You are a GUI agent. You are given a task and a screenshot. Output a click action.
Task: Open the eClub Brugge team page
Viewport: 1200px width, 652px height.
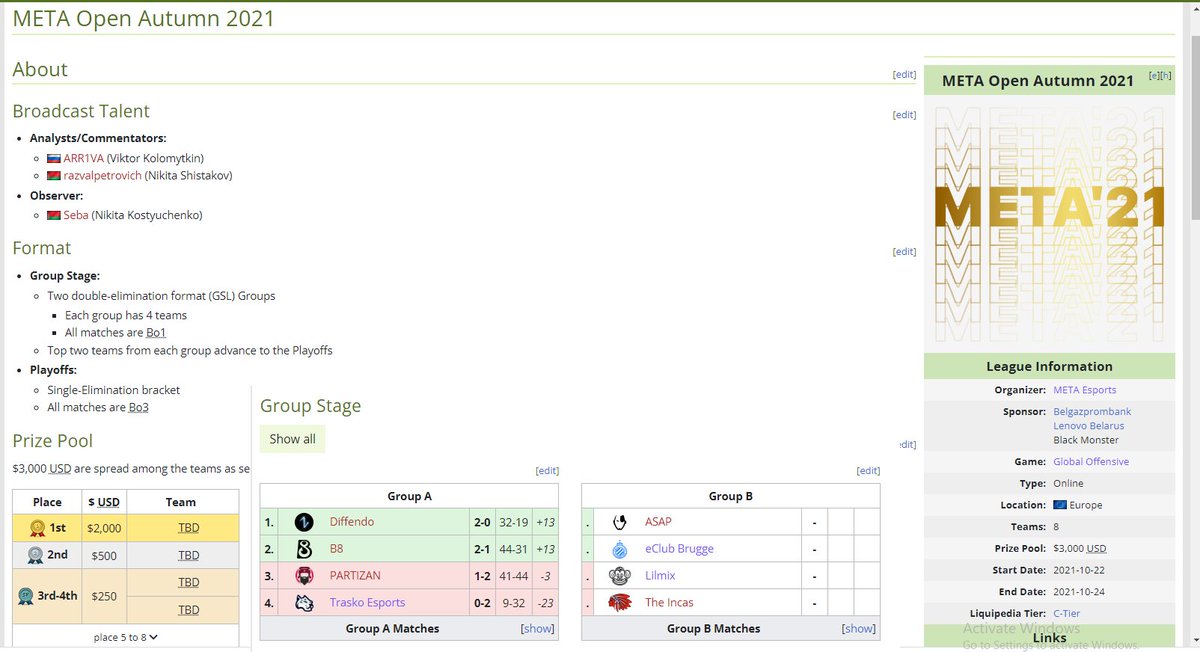tap(679, 549)
